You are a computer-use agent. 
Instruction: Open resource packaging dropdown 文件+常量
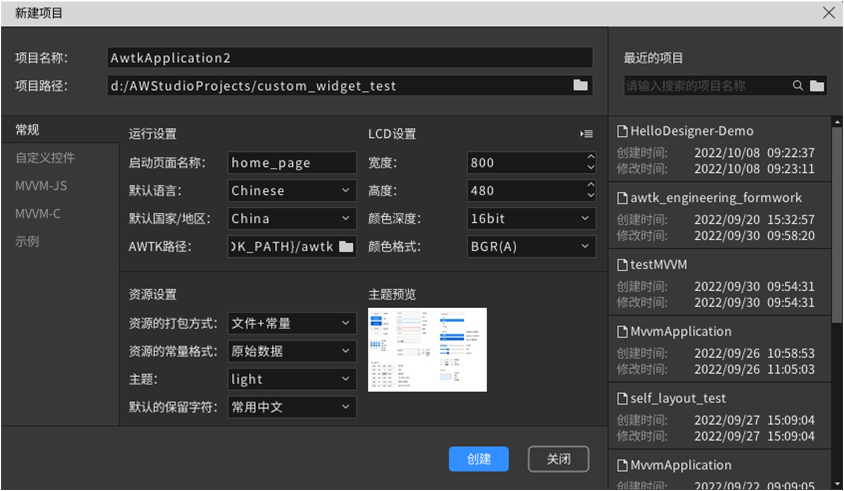tap(292, 323)
